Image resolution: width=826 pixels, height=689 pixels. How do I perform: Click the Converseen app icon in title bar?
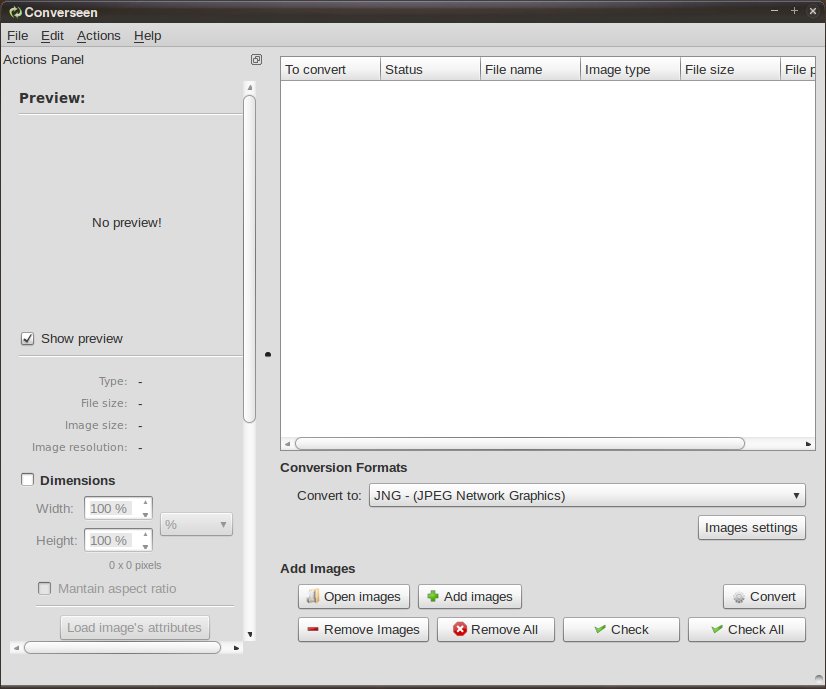(x=15, y=12)
